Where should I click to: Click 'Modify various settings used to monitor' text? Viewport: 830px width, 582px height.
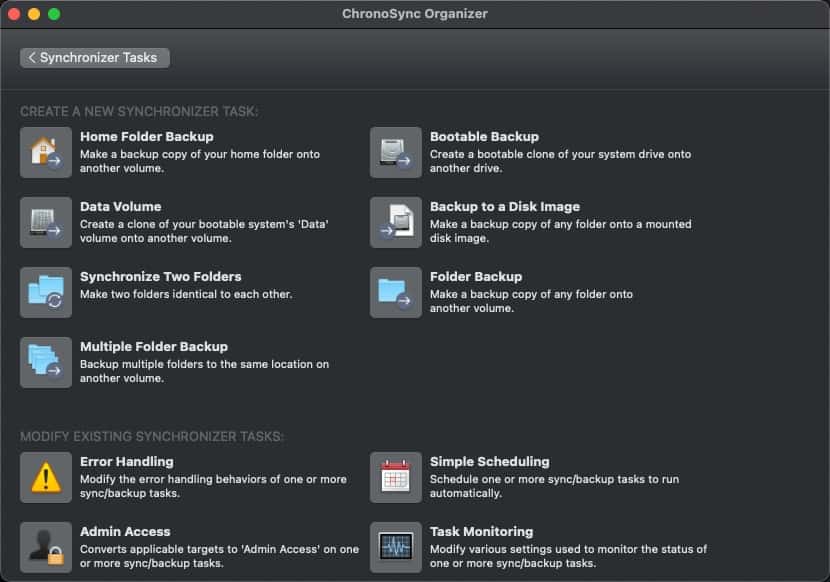569,556
